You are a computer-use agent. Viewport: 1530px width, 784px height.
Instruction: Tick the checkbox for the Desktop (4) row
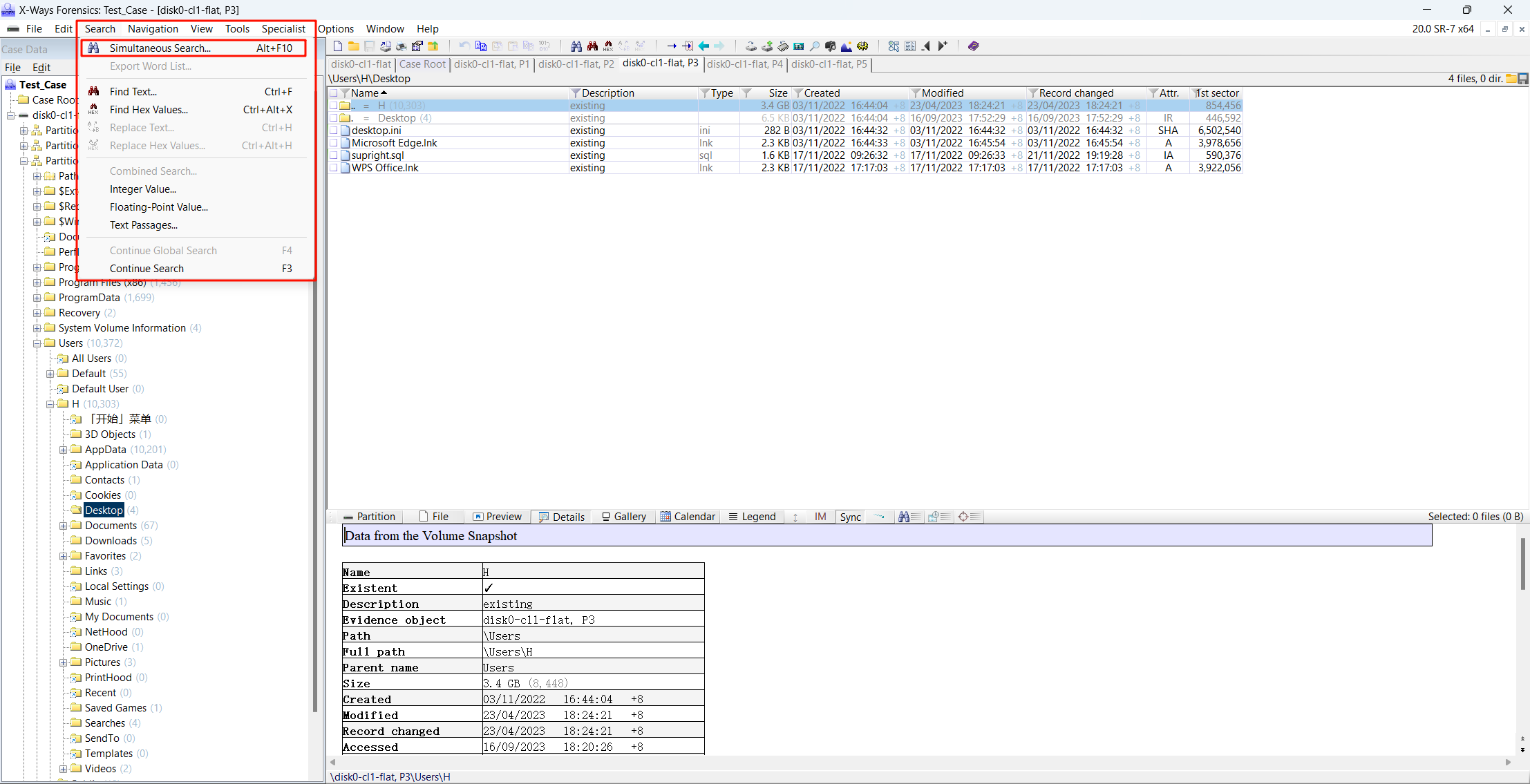pos(334,118)
